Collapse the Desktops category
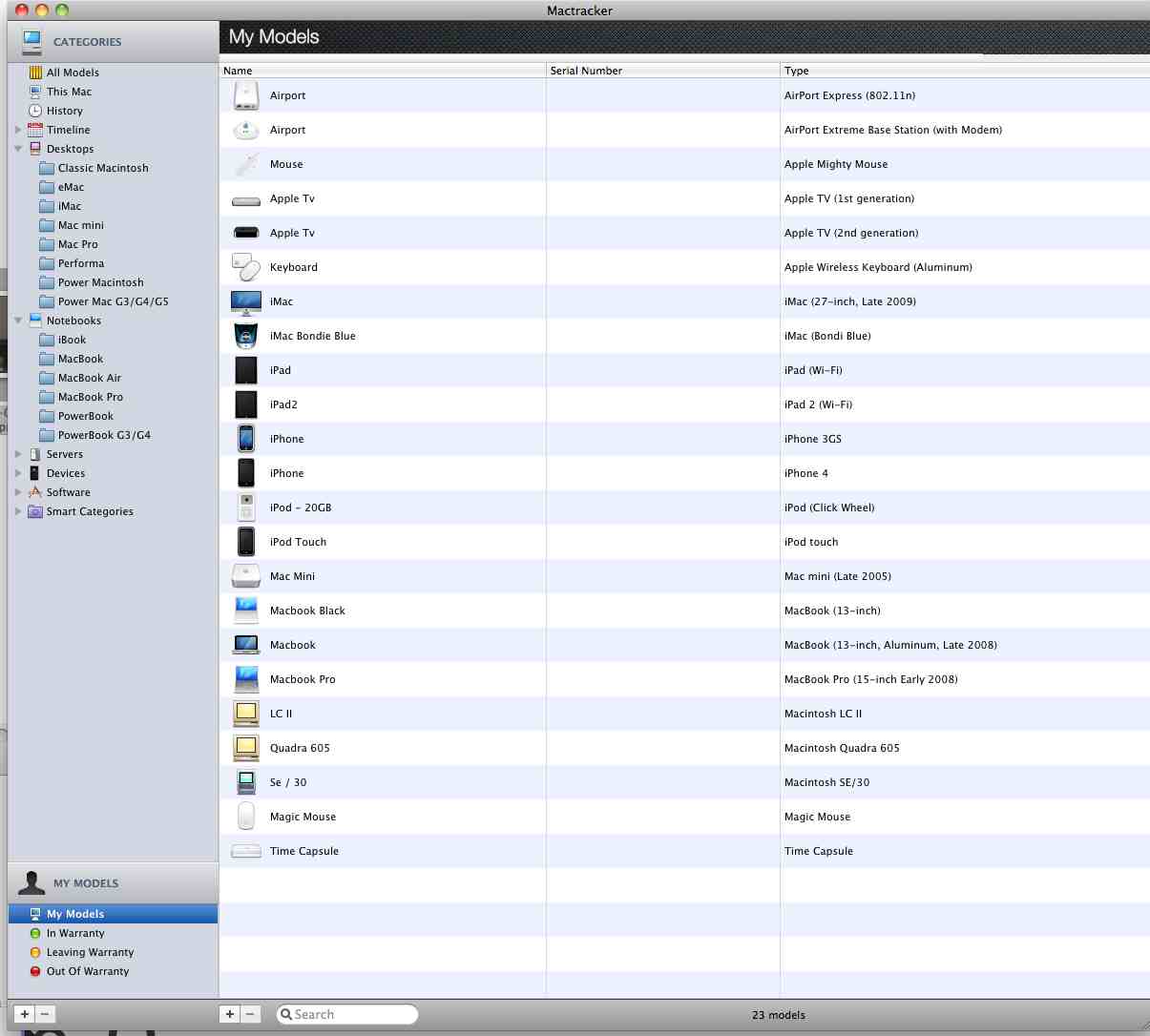1150x1036 pixels. 18,149
